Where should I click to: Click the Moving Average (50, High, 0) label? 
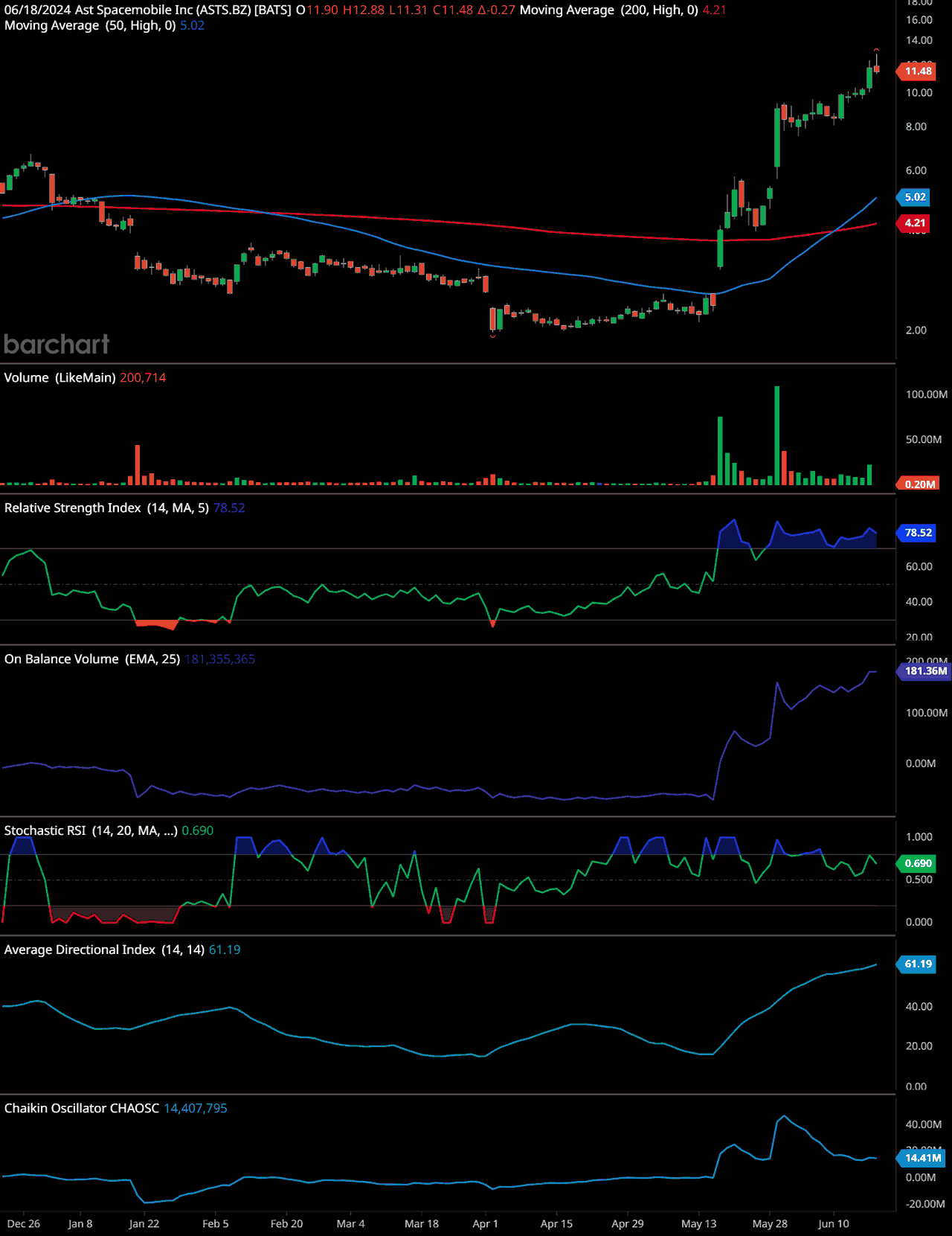pyautogui.click(x=90, y=25)
